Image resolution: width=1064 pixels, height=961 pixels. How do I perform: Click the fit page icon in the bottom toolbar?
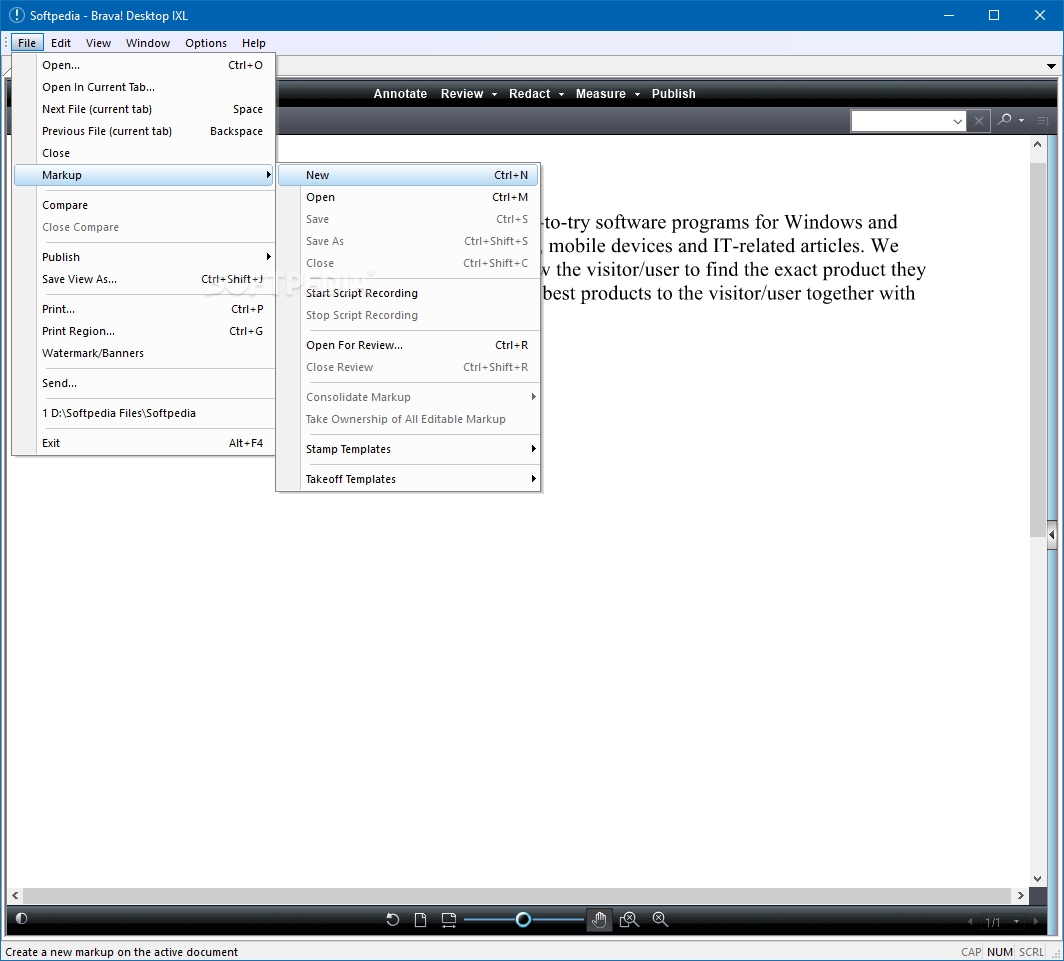click(x=421, y=920)
